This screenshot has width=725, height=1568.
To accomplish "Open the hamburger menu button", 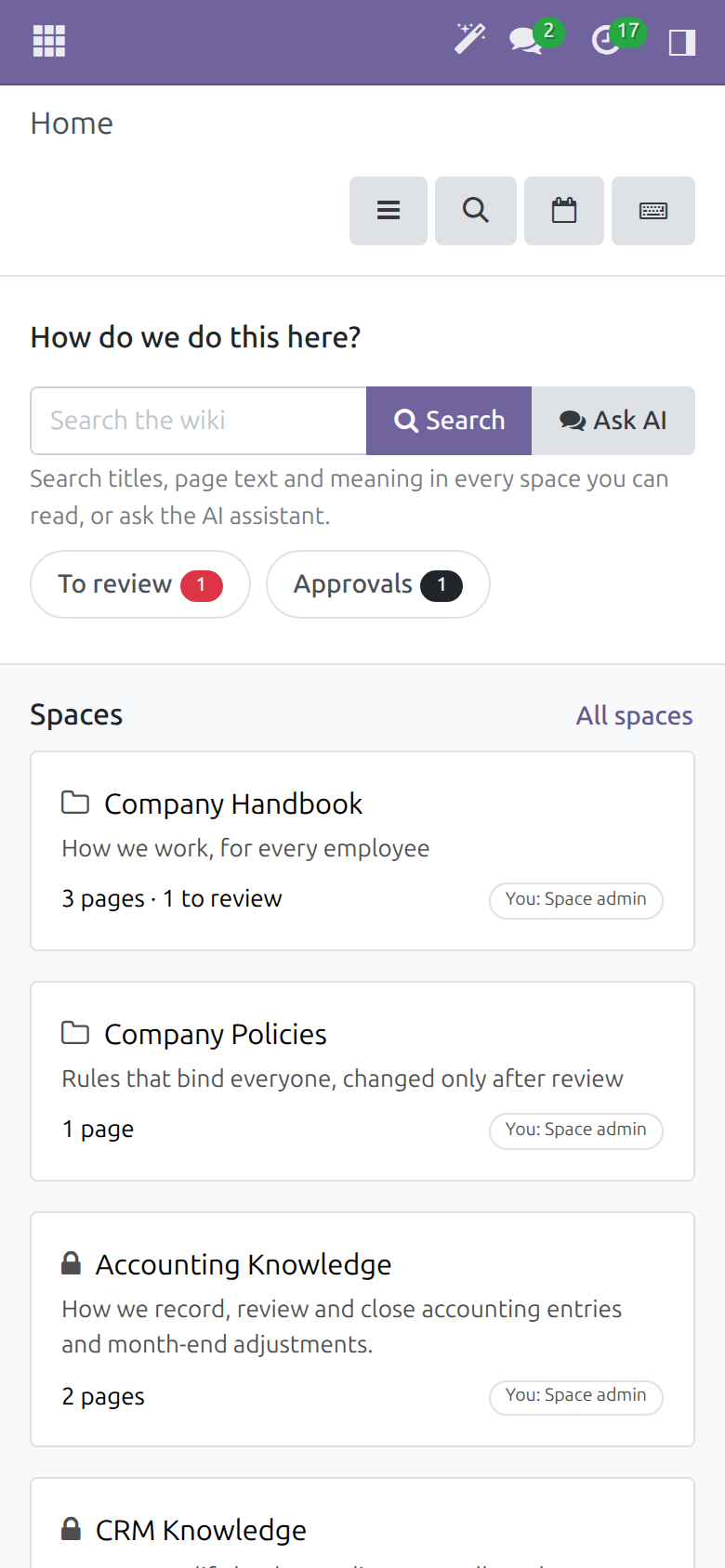I will click(389, 211).
